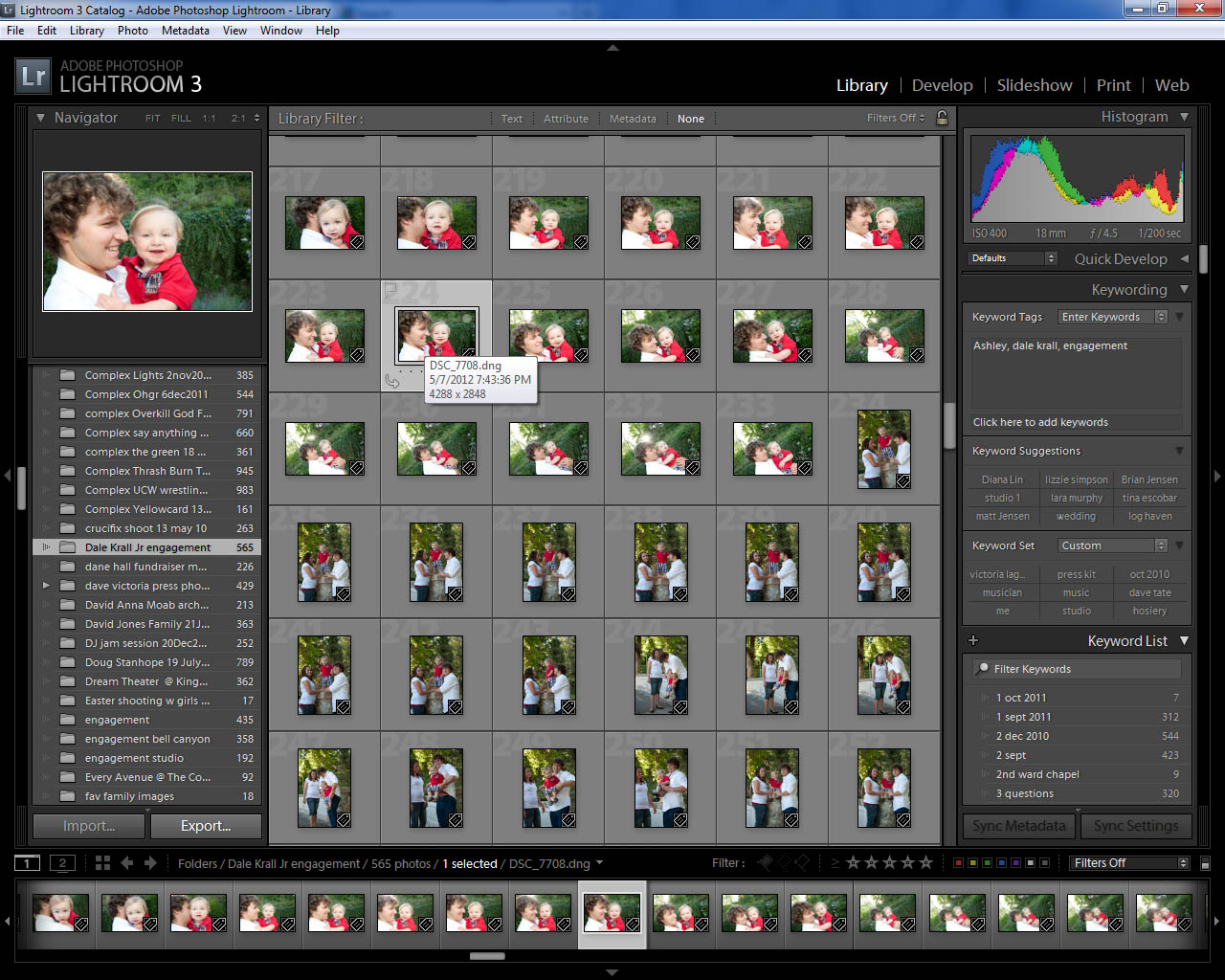1225x980 pixels.
Task: Click the grid view icon in filmstrip bar
Action: click(102, 863)
